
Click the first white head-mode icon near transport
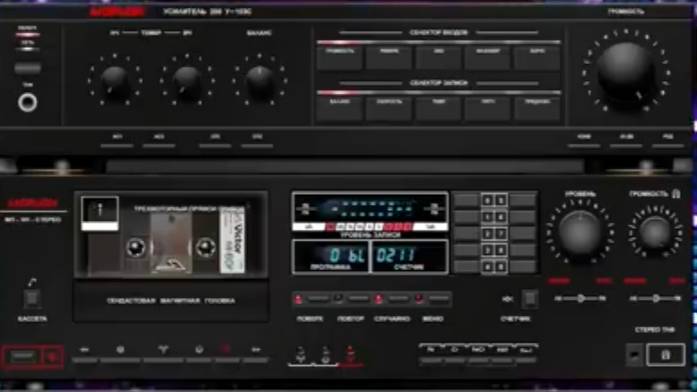click(x=300, y=355)
